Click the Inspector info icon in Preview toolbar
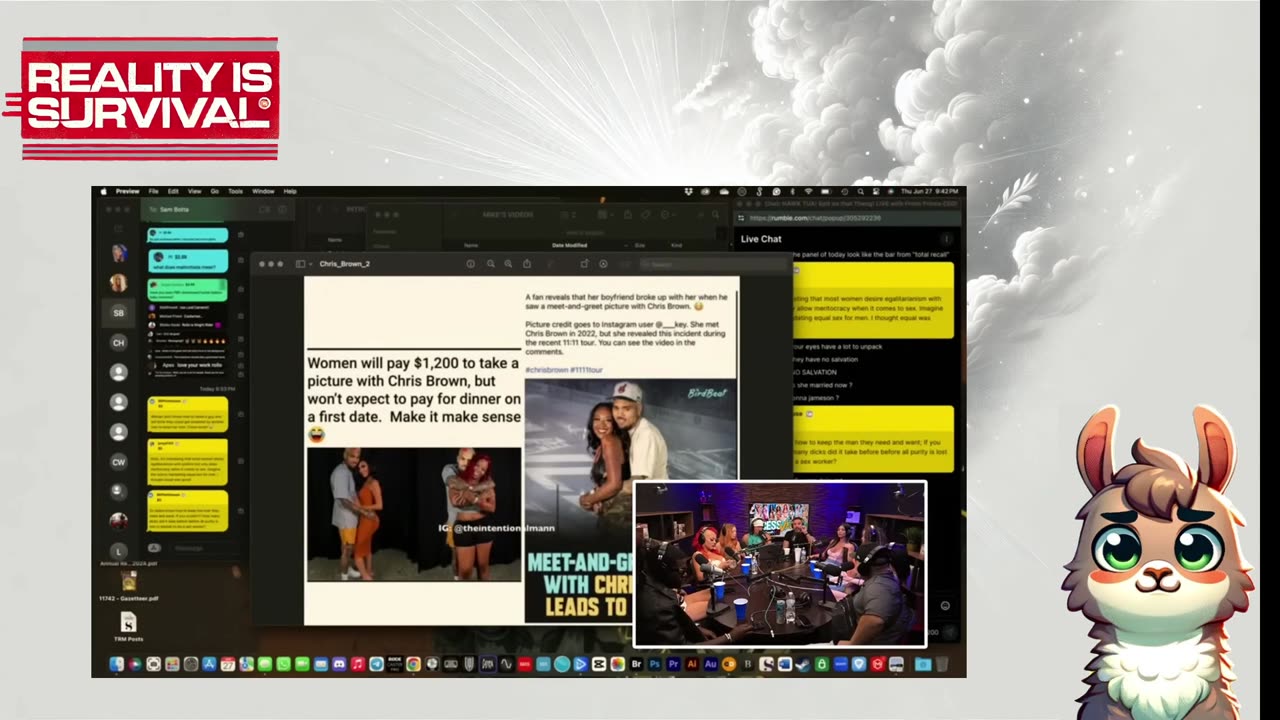Screen dimensions: 1280x720 (470, 264)
